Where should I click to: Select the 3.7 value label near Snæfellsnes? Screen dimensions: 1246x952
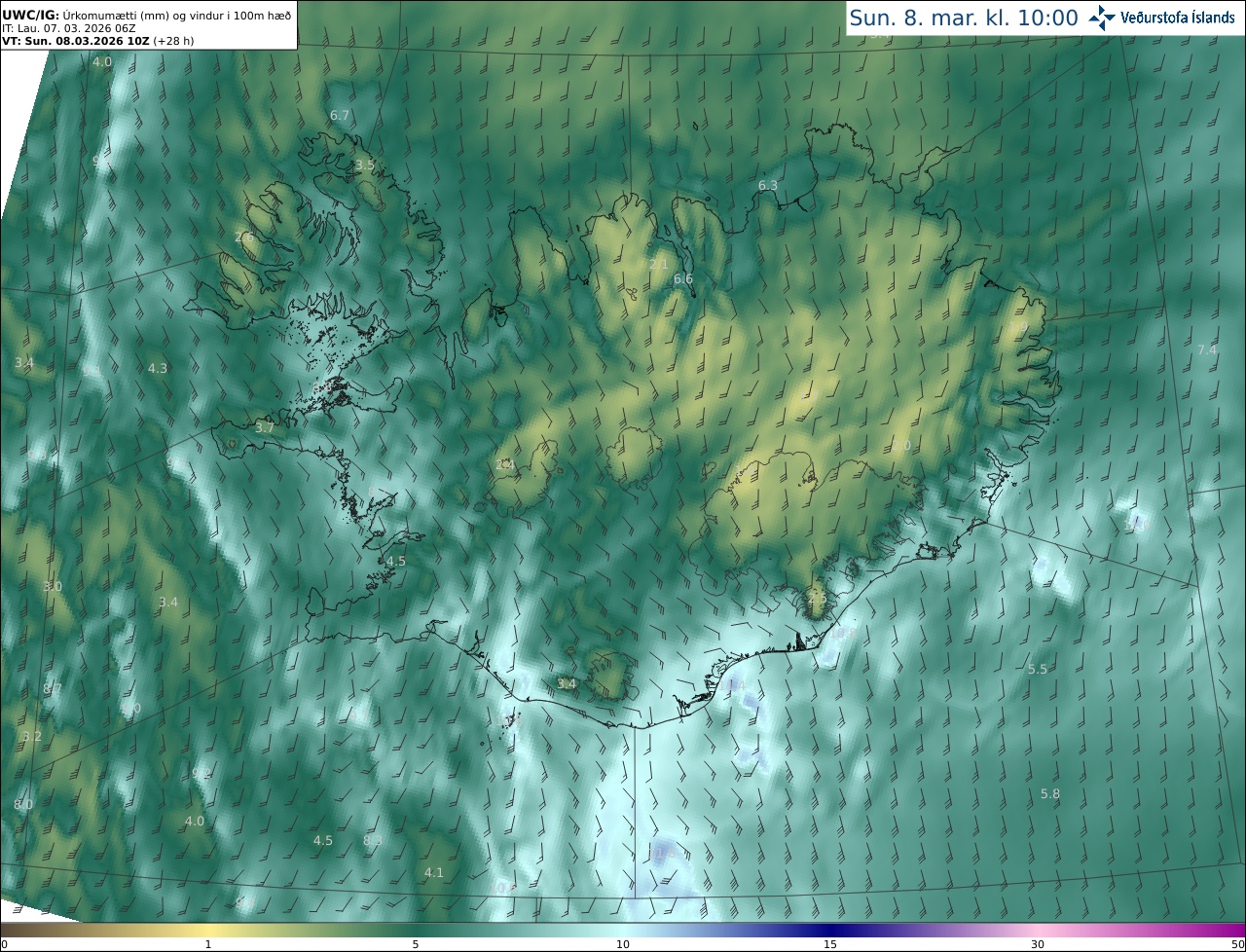pyautogui.click(x=265, y=427)
